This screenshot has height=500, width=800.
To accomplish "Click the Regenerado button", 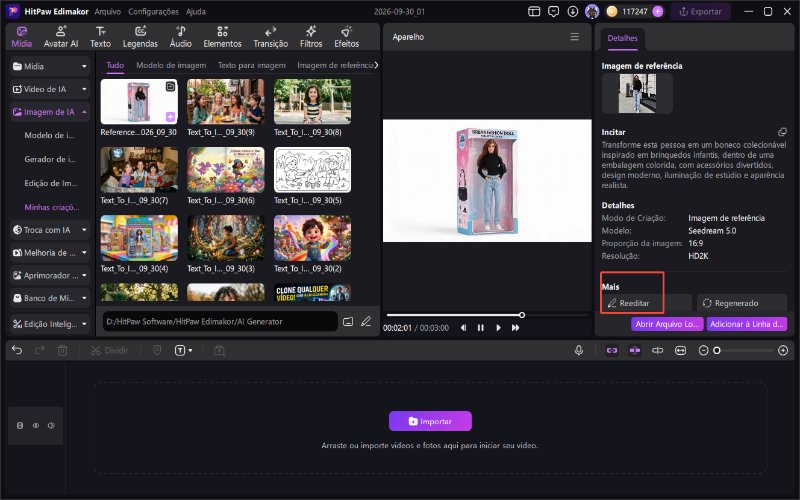I will tap(742, 303).
